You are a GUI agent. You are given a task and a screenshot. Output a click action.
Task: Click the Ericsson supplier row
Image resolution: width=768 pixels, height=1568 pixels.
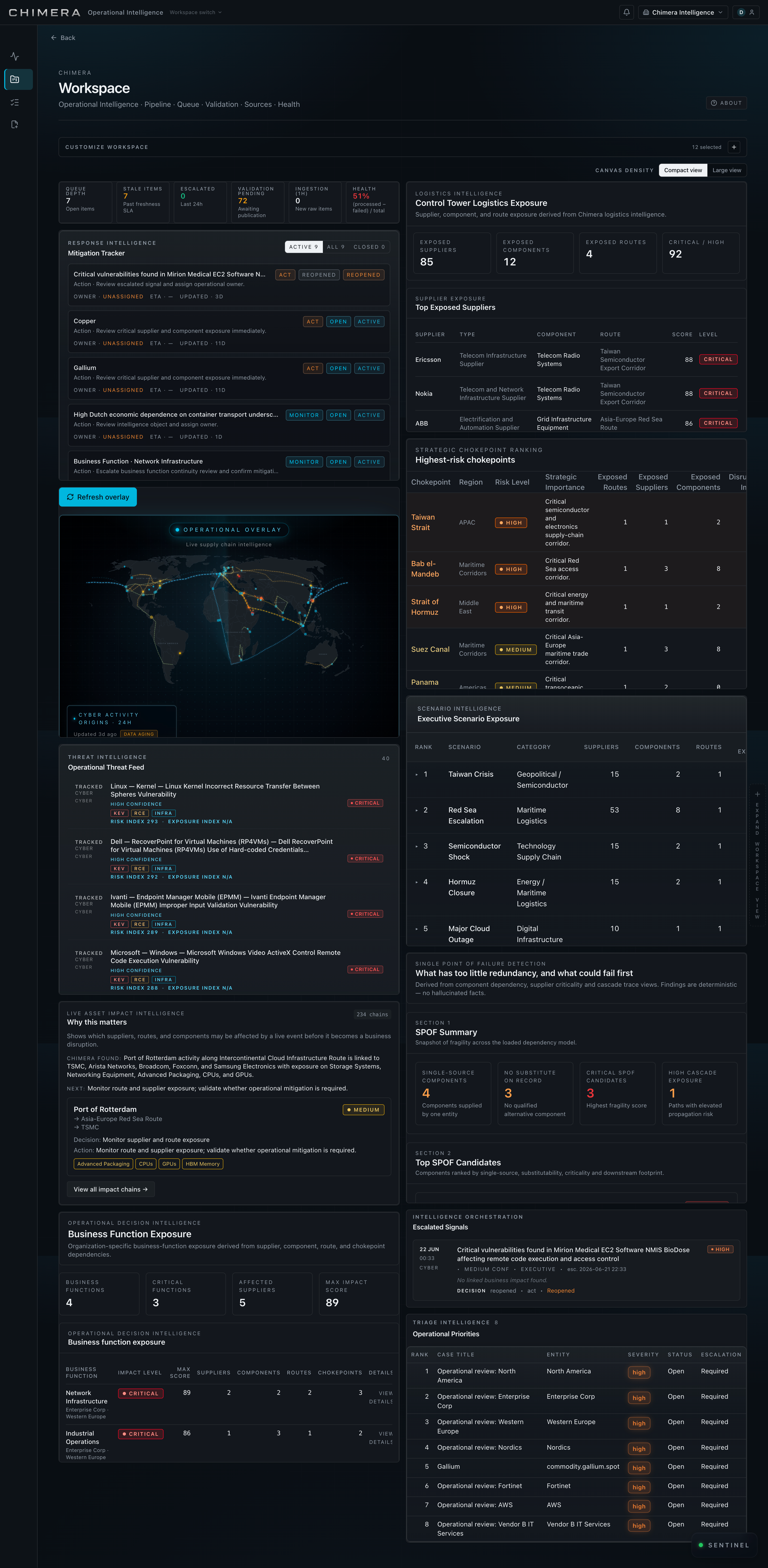(576, 360)
